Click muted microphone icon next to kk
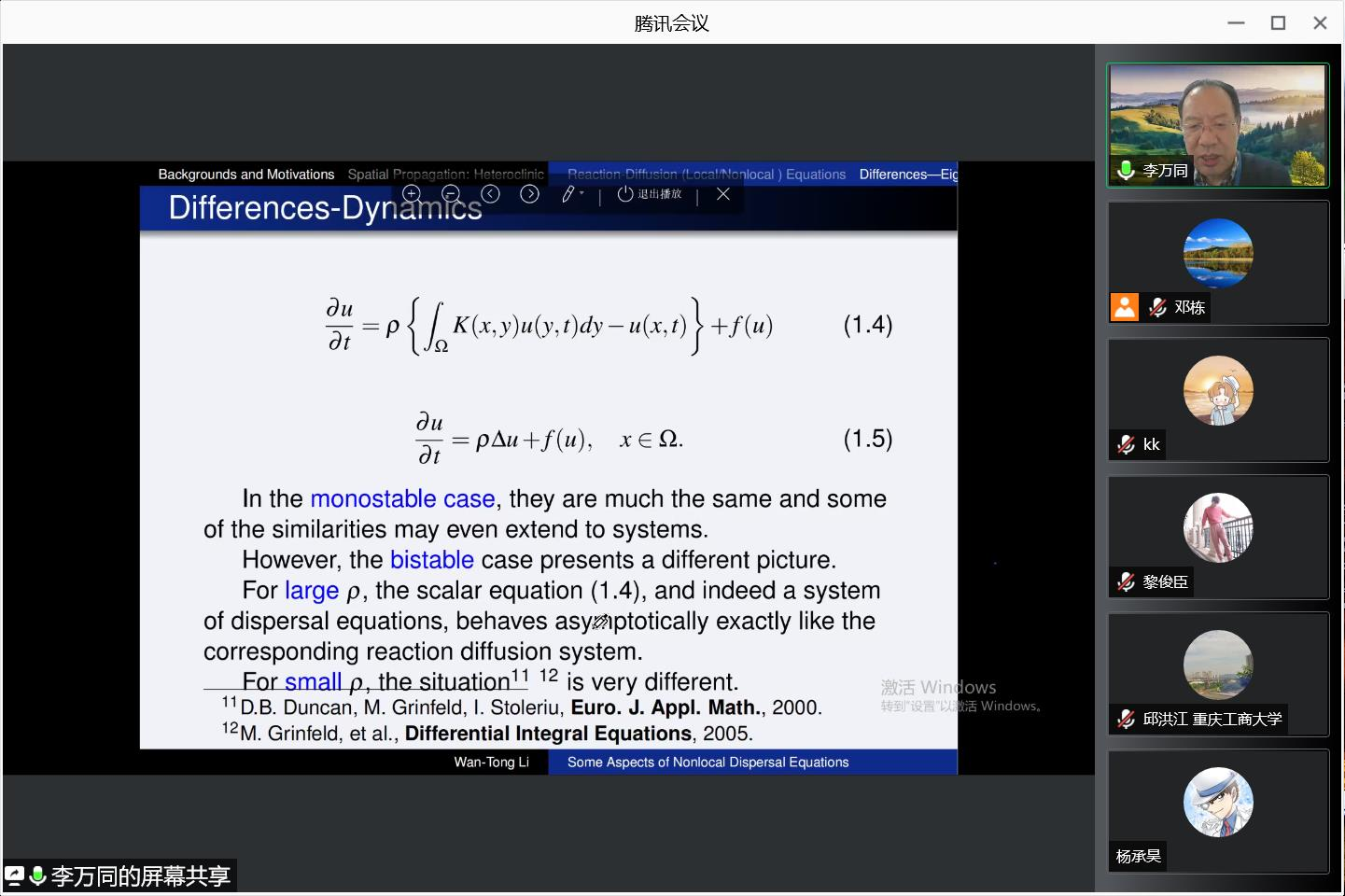The image size is (1345, 896). pos(1127,444)
